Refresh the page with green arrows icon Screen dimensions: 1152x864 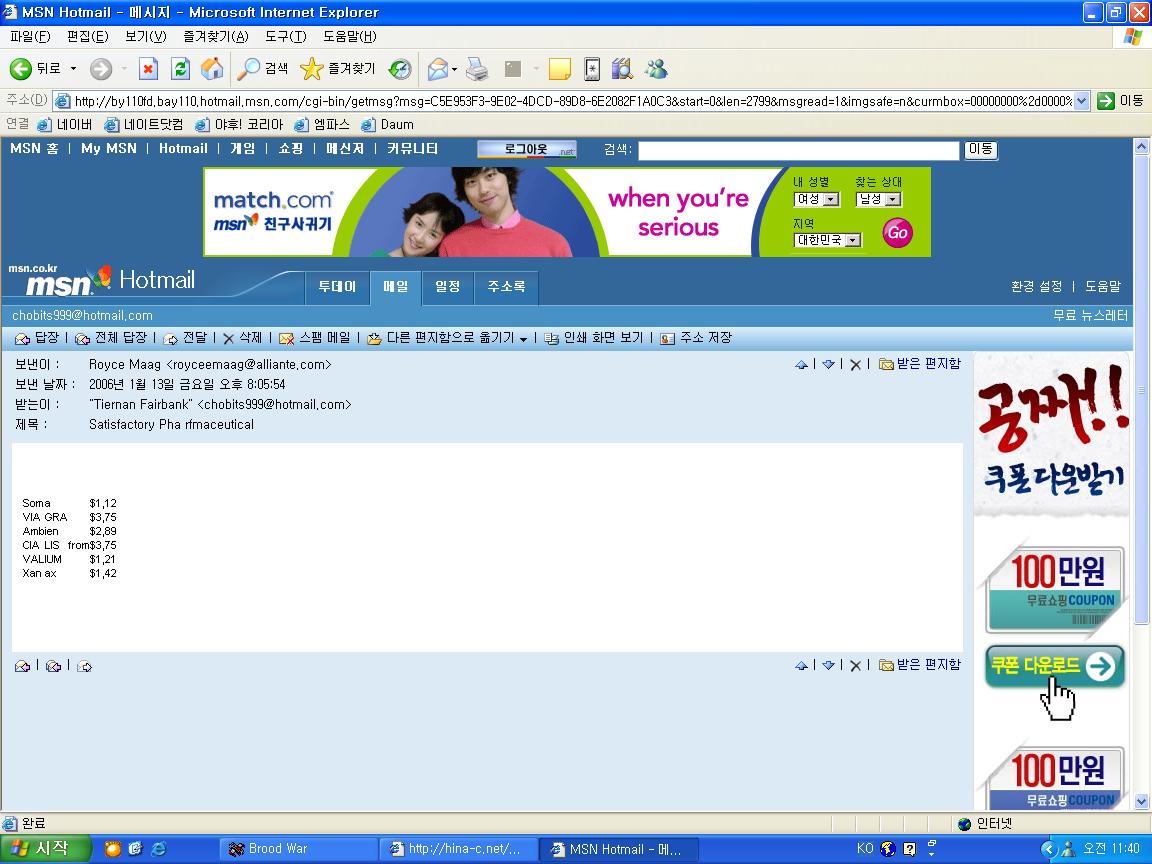(181, 69)
